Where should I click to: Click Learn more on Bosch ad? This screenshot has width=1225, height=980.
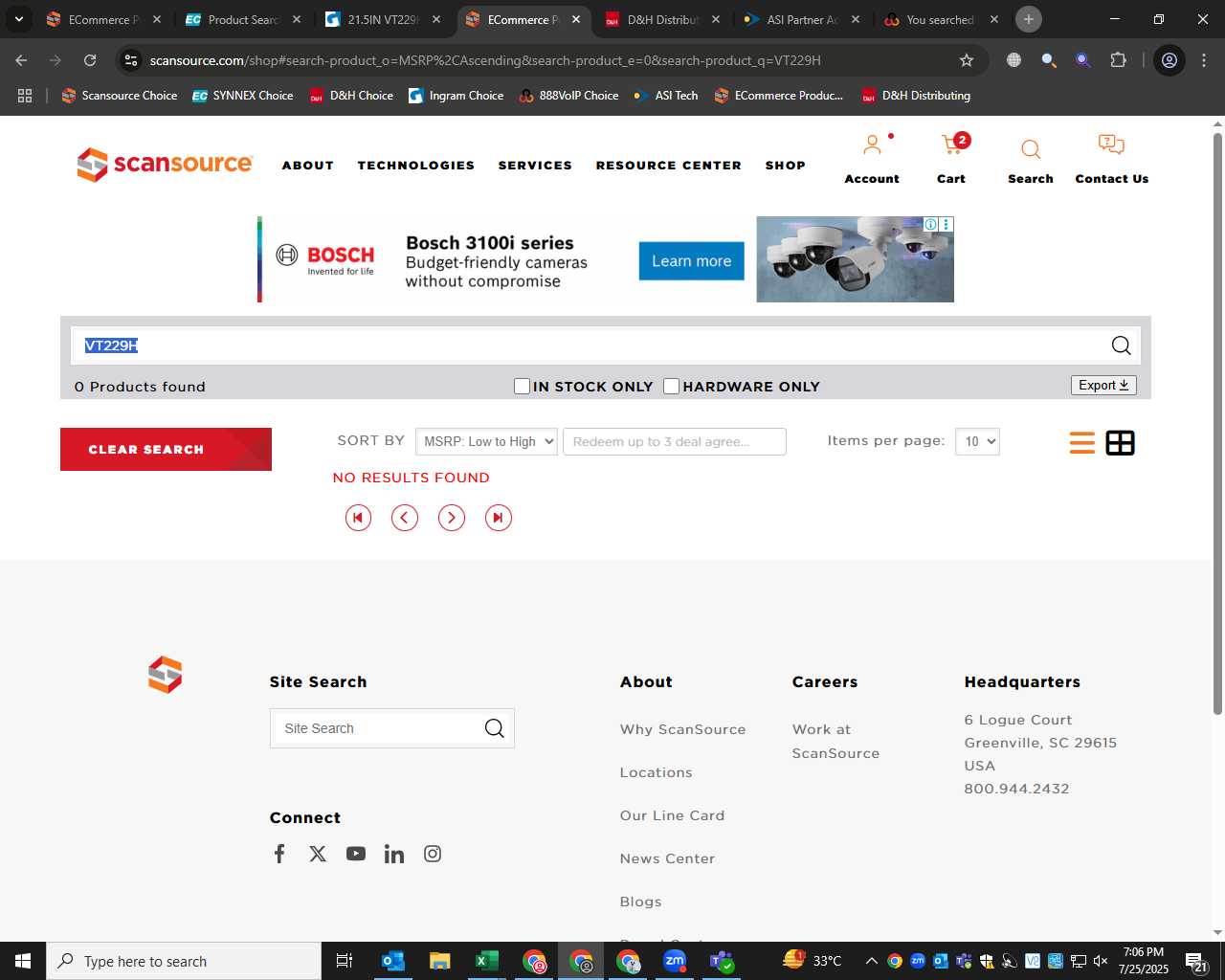(x=691, y=261)
